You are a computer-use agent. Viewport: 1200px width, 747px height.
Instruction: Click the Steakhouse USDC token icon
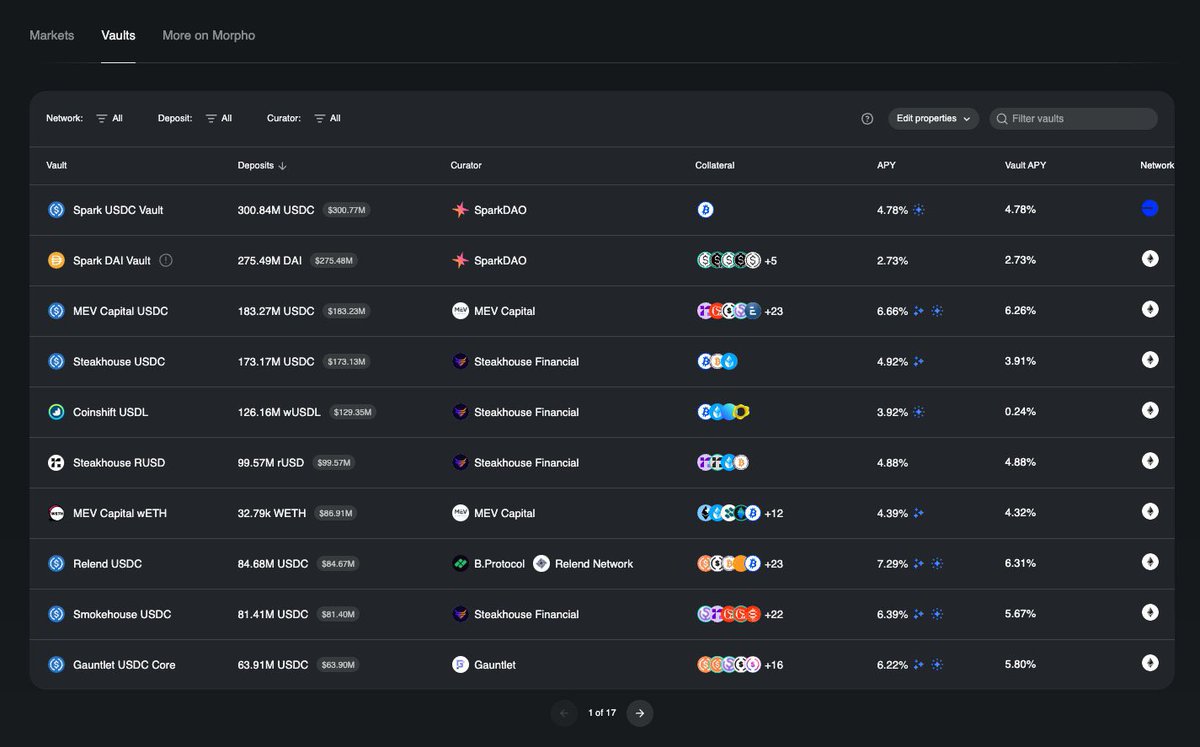[56, 361]
